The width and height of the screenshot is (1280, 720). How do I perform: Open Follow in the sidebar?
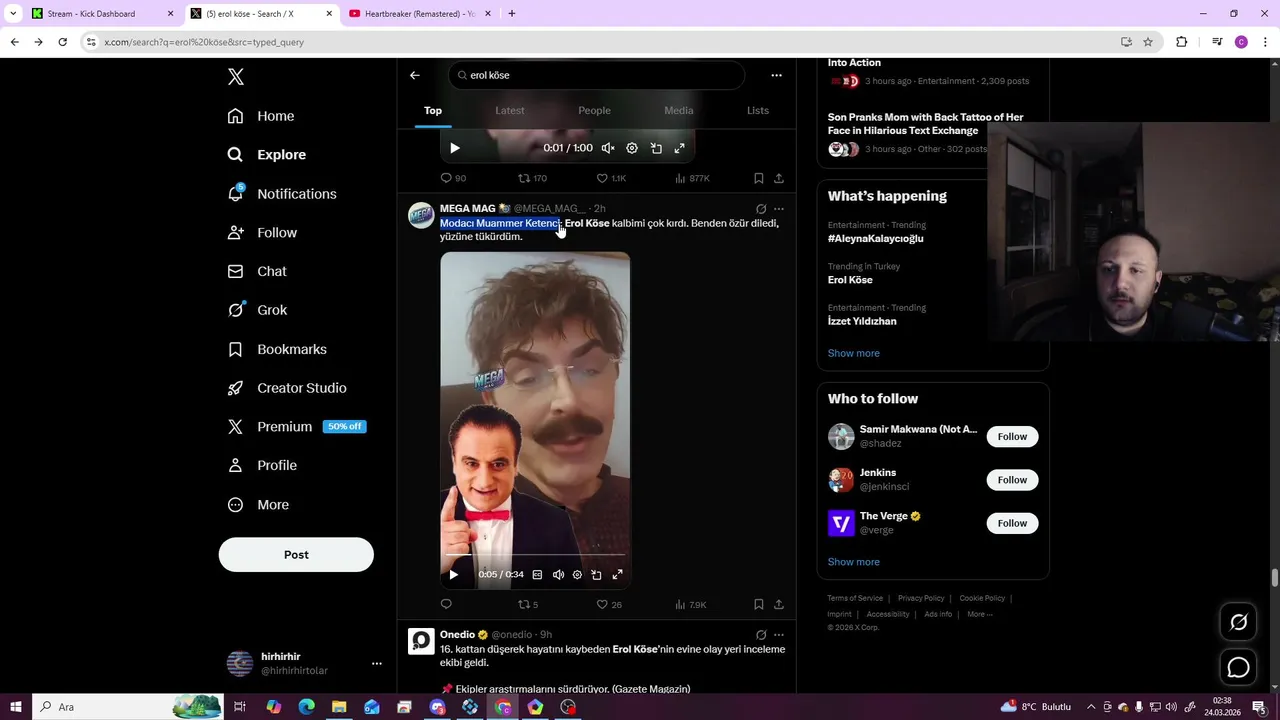click(261, 232)
